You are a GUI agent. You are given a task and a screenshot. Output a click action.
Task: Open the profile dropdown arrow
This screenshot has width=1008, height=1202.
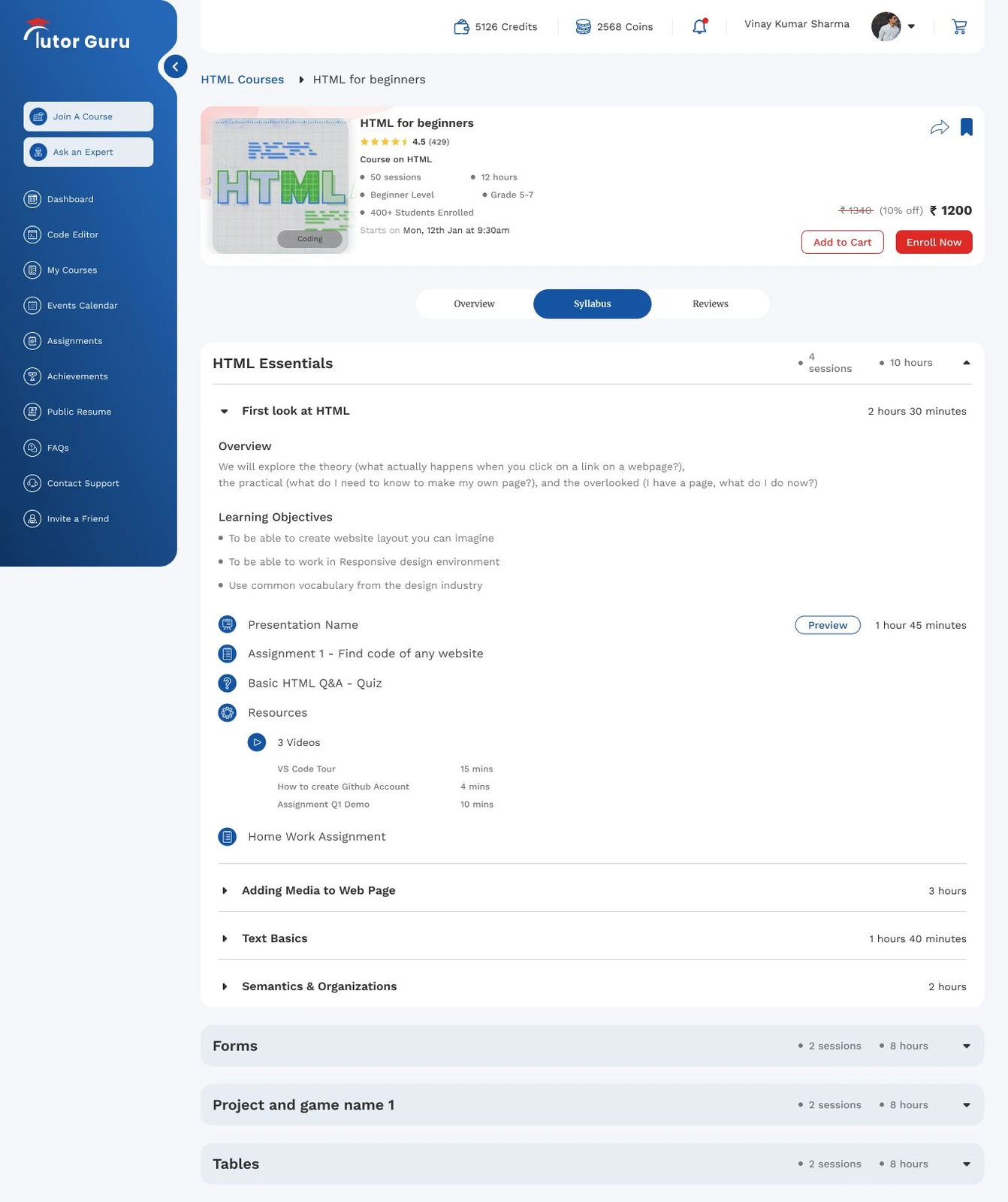(x=911, y=26)
